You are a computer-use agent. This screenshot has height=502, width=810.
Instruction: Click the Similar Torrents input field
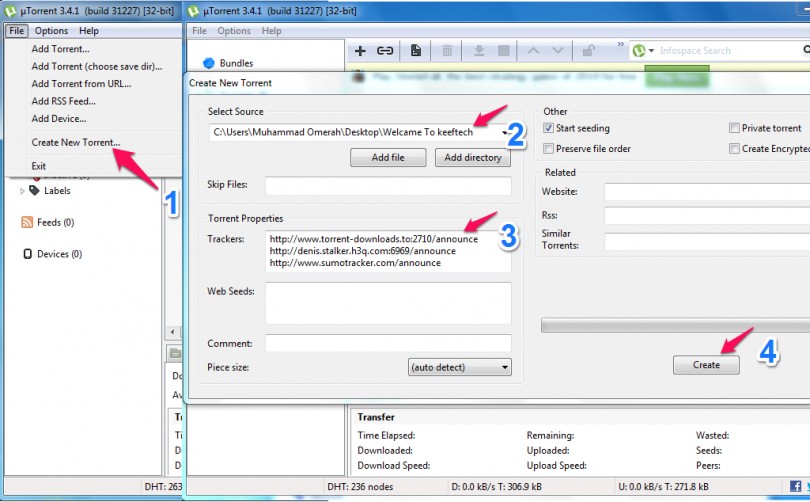[x=707, y=242]
